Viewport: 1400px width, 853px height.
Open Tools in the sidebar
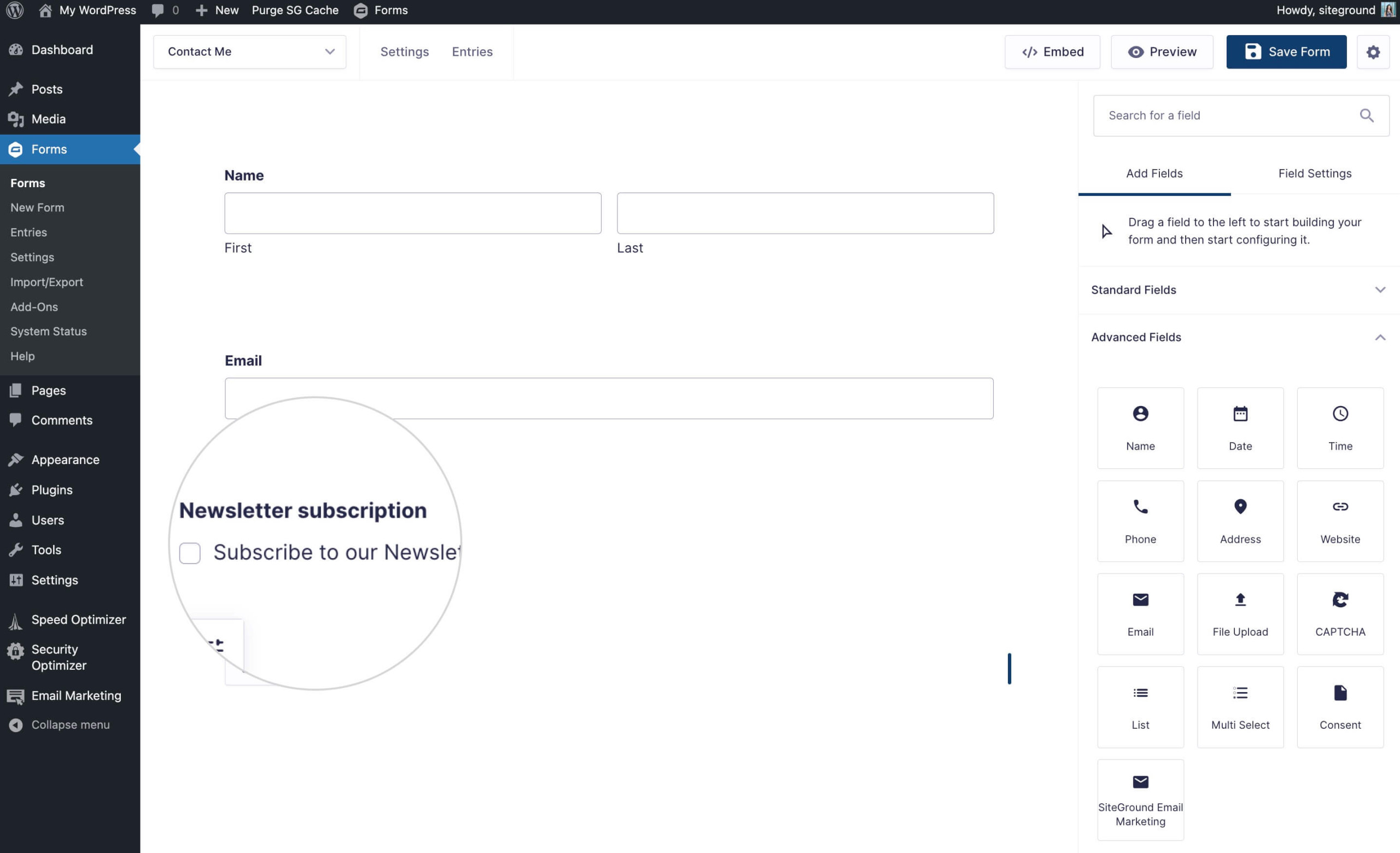[x=70, y=549]
